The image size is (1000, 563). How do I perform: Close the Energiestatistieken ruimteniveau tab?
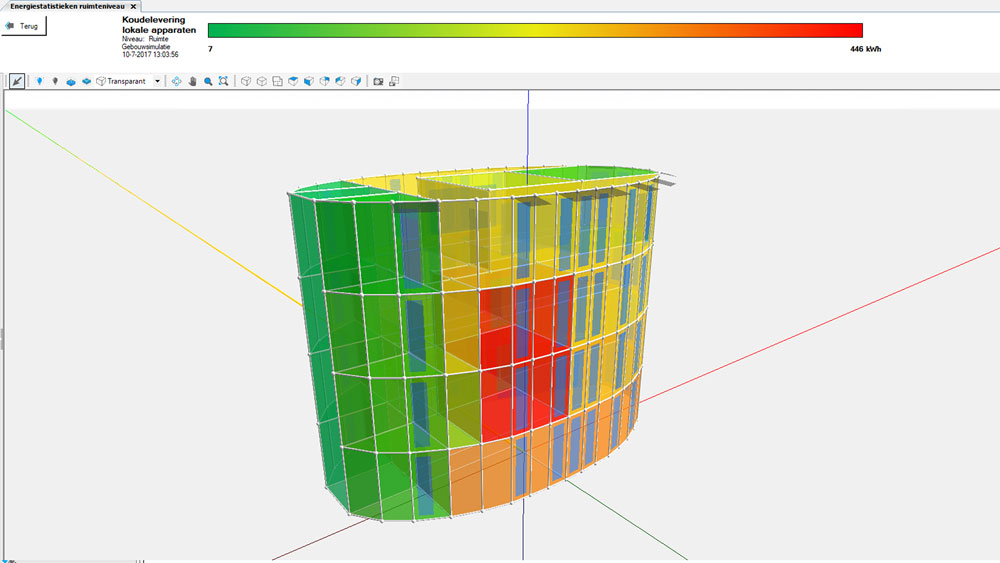pyautogui.click(x=134, y=6)
